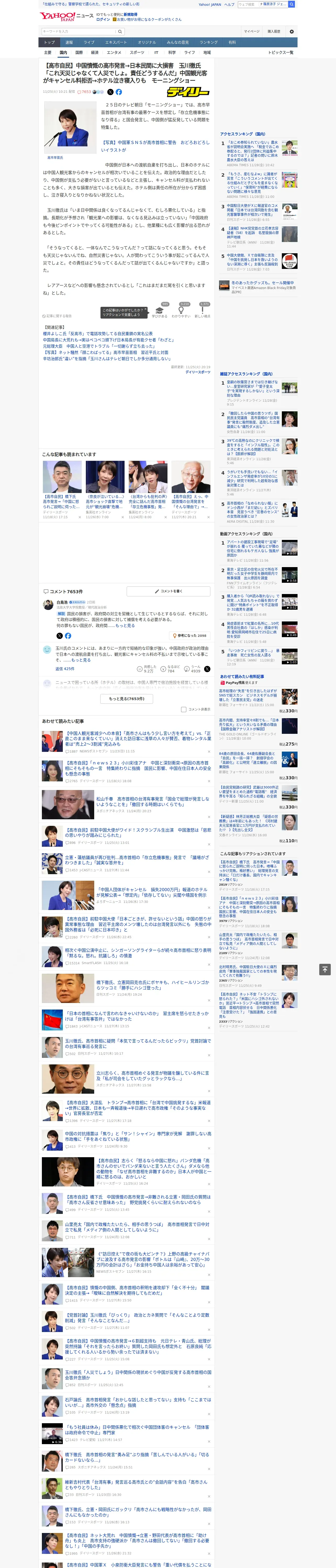
Task: Open the エキスパート tab
Action: click(116, 43)
